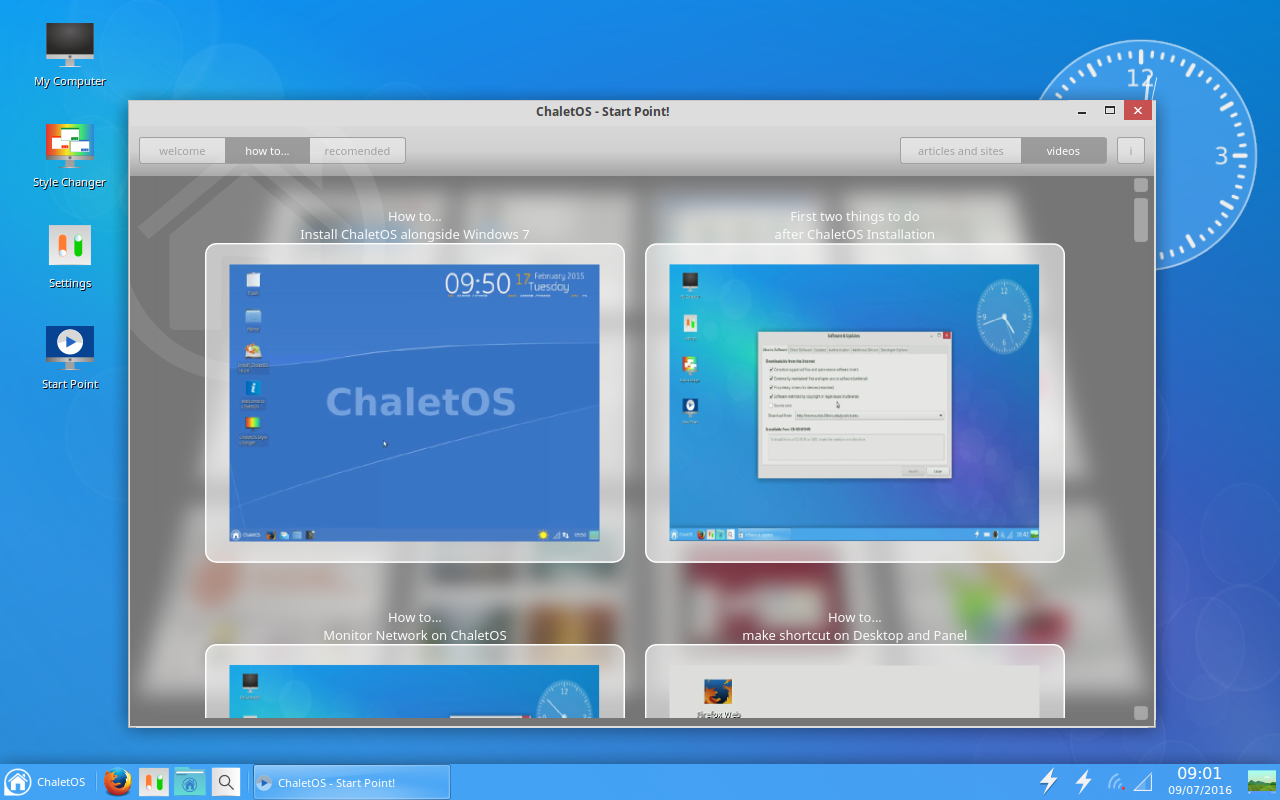
Task: Close the Start Point window
Action: (1138, 110)
